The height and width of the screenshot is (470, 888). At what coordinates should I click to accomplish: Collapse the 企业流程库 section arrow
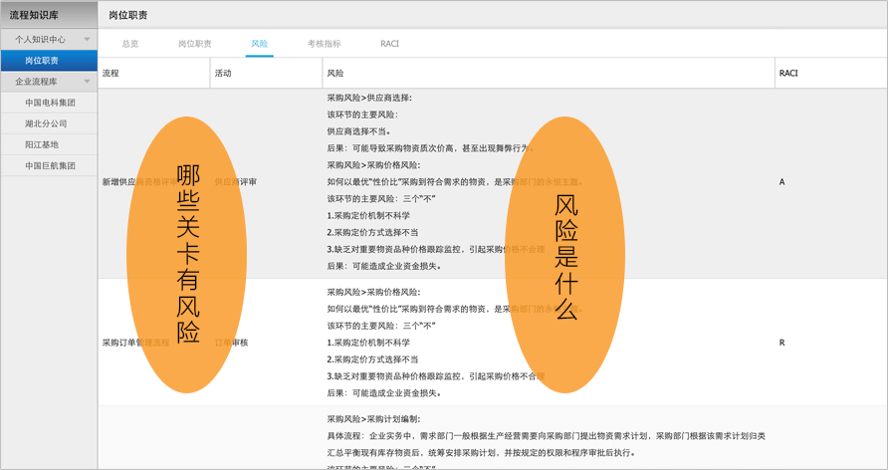pos(87,81)
